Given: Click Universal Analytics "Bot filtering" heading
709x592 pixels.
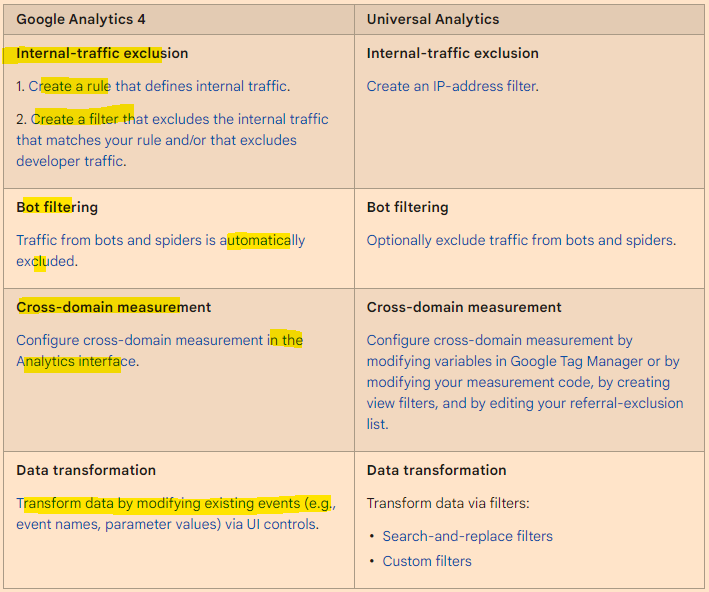Looking at the screenshot, I should (407, 207).
